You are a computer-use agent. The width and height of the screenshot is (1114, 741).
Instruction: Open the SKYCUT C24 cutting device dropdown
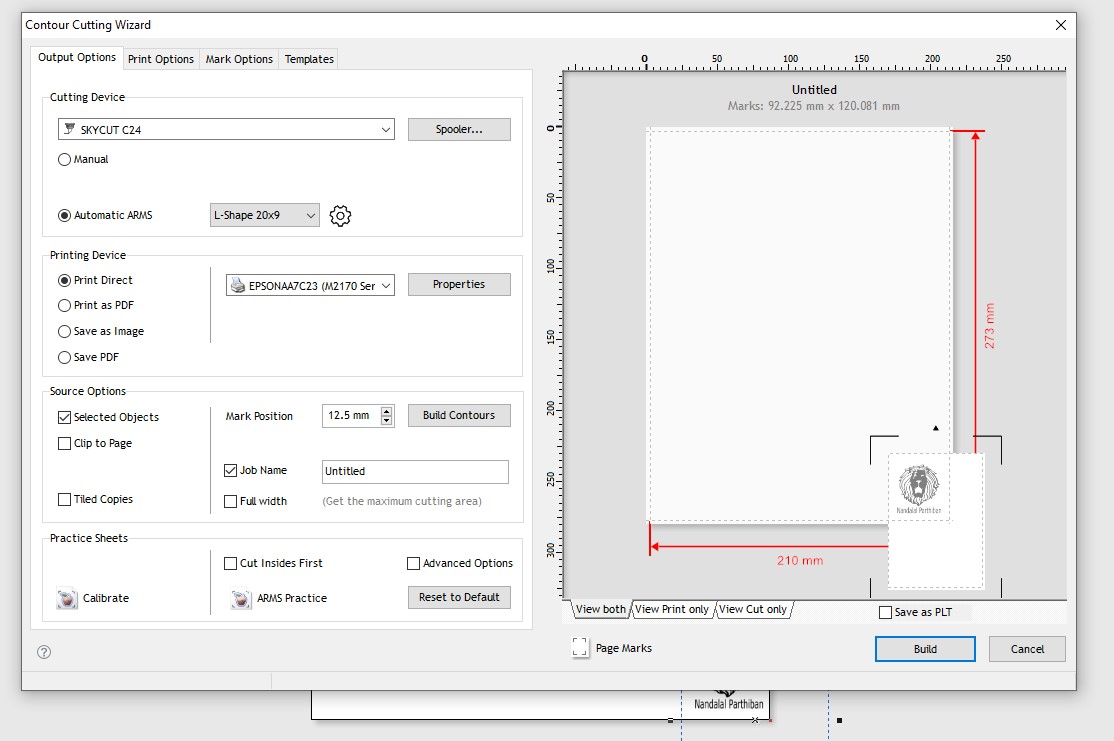click(x=226, y=129)
